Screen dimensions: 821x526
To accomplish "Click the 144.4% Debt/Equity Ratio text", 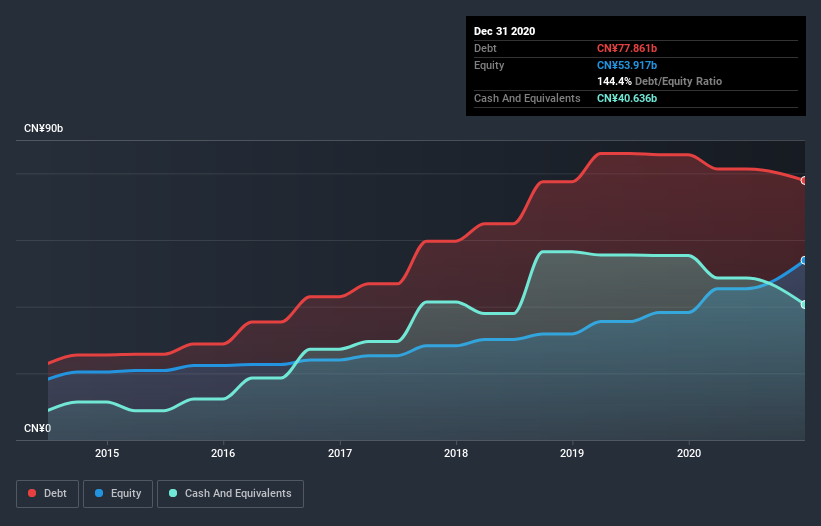I will coord(659,82).
